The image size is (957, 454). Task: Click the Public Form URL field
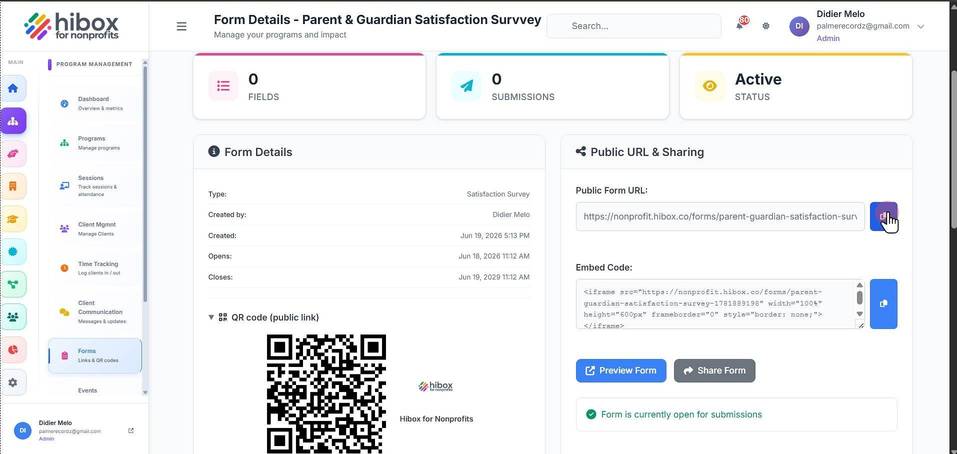pos(720,217)
